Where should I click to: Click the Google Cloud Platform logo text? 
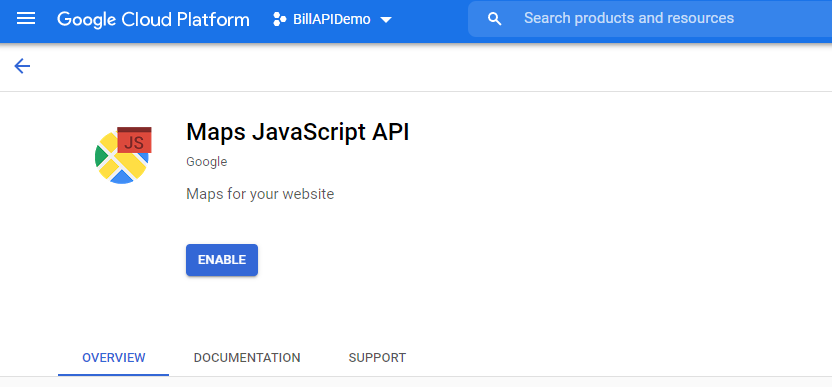coord(153,20)
